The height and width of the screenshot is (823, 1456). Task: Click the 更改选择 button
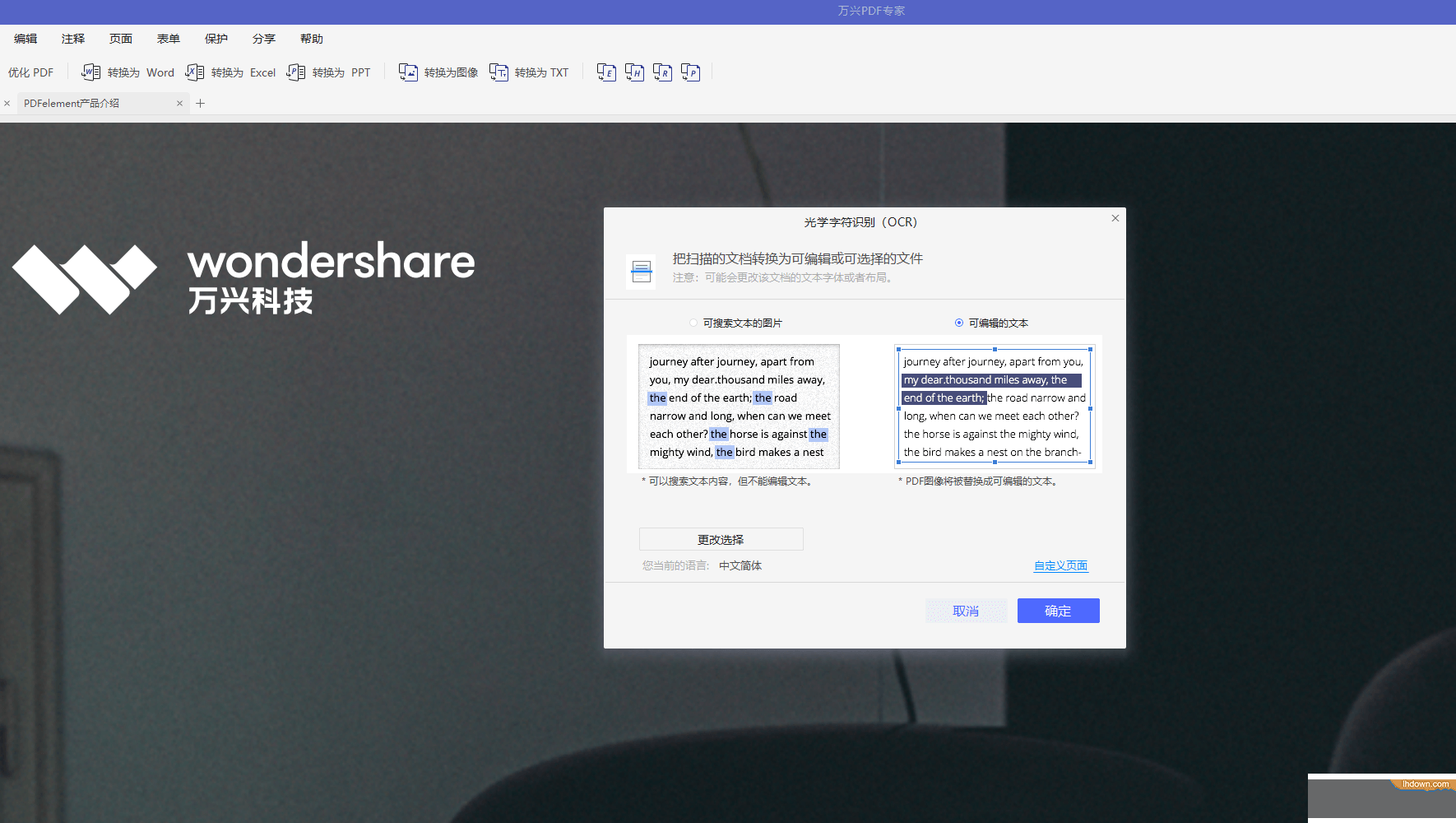[721, 539]
